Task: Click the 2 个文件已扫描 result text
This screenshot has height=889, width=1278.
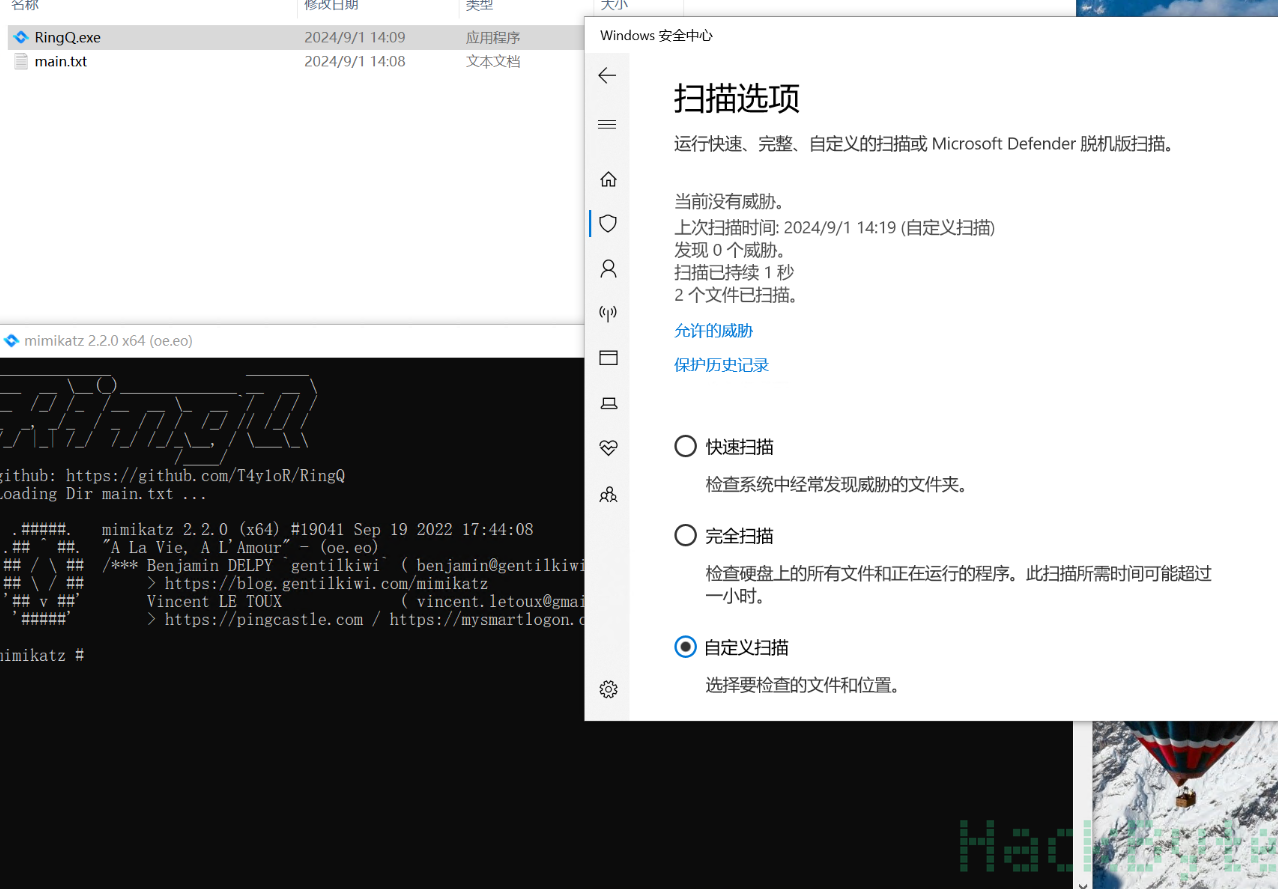Action: (x=735, y=294)
